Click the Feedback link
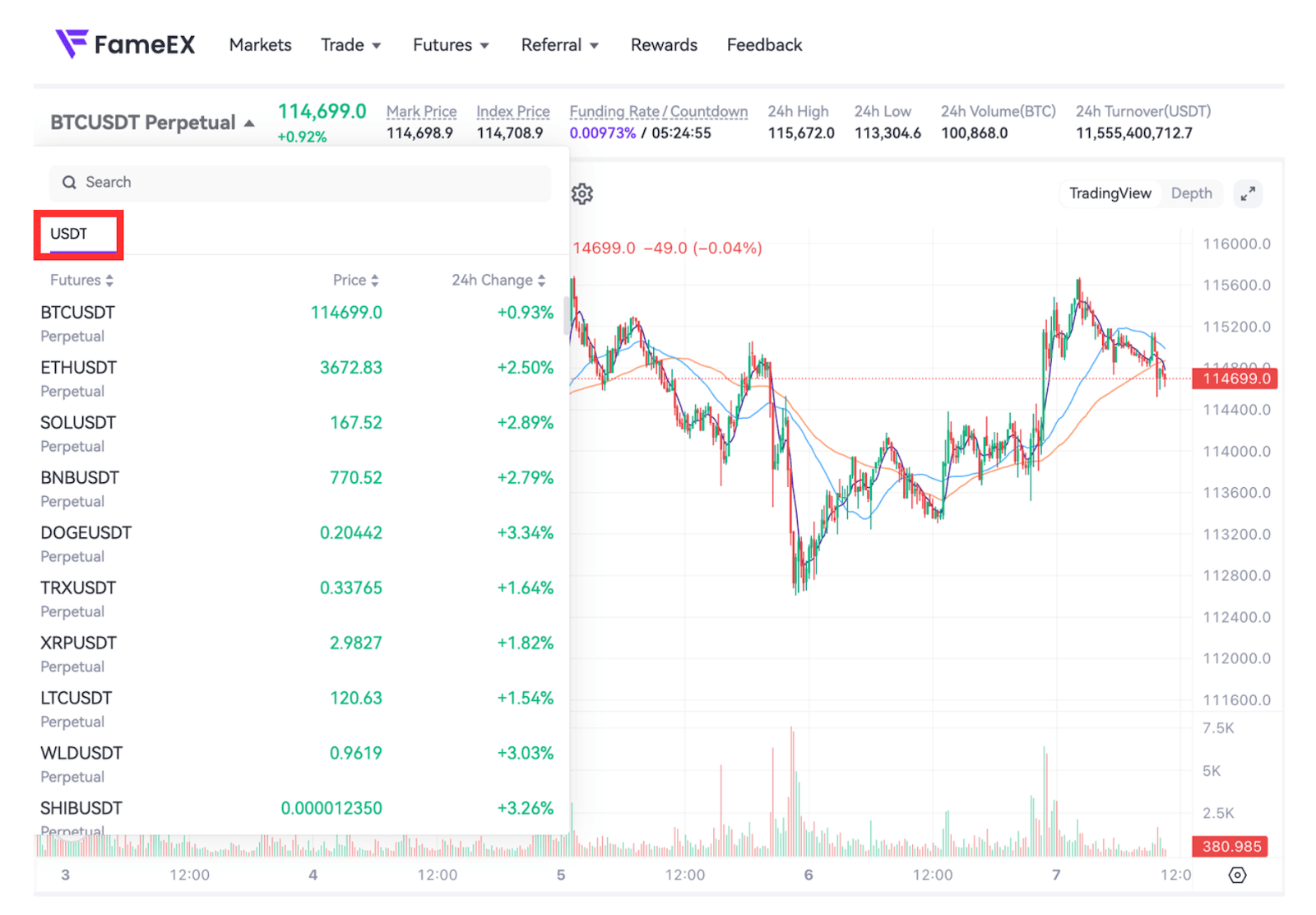1316x915 pixels. [764, 45]
